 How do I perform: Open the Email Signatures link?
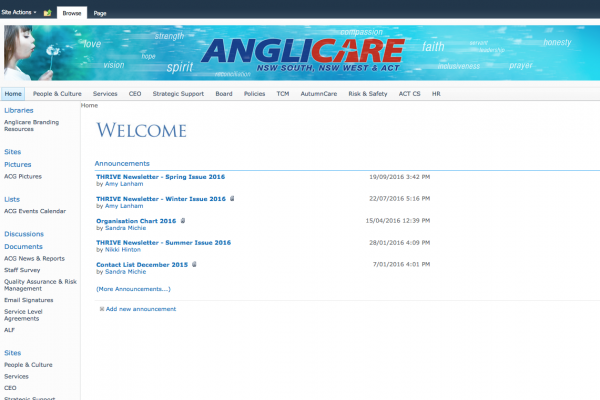pos(29,300)
